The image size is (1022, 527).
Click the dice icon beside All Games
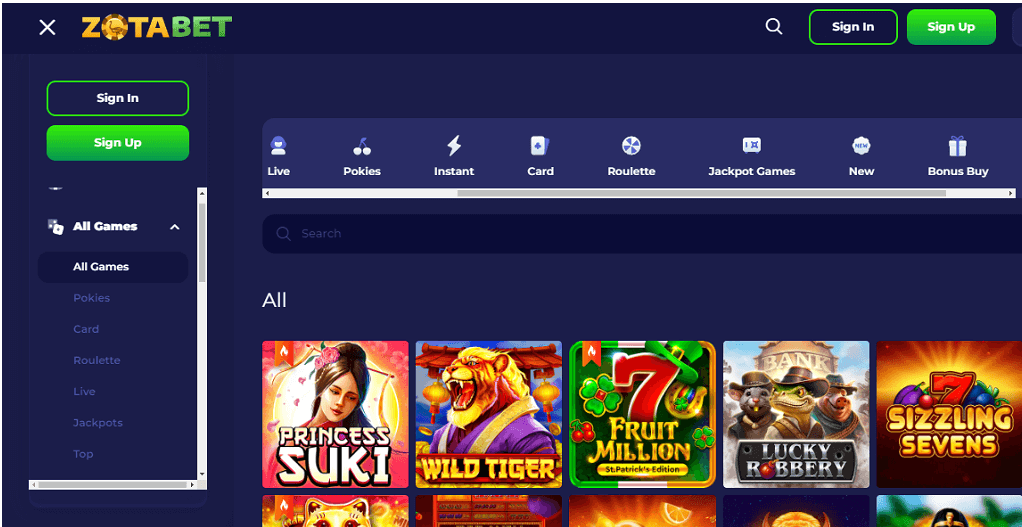[x=55, y=227]
